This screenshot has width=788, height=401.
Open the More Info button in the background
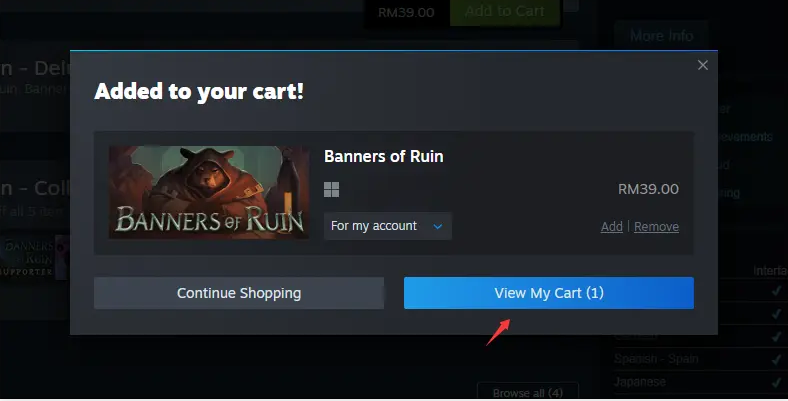tap(661, 36)
